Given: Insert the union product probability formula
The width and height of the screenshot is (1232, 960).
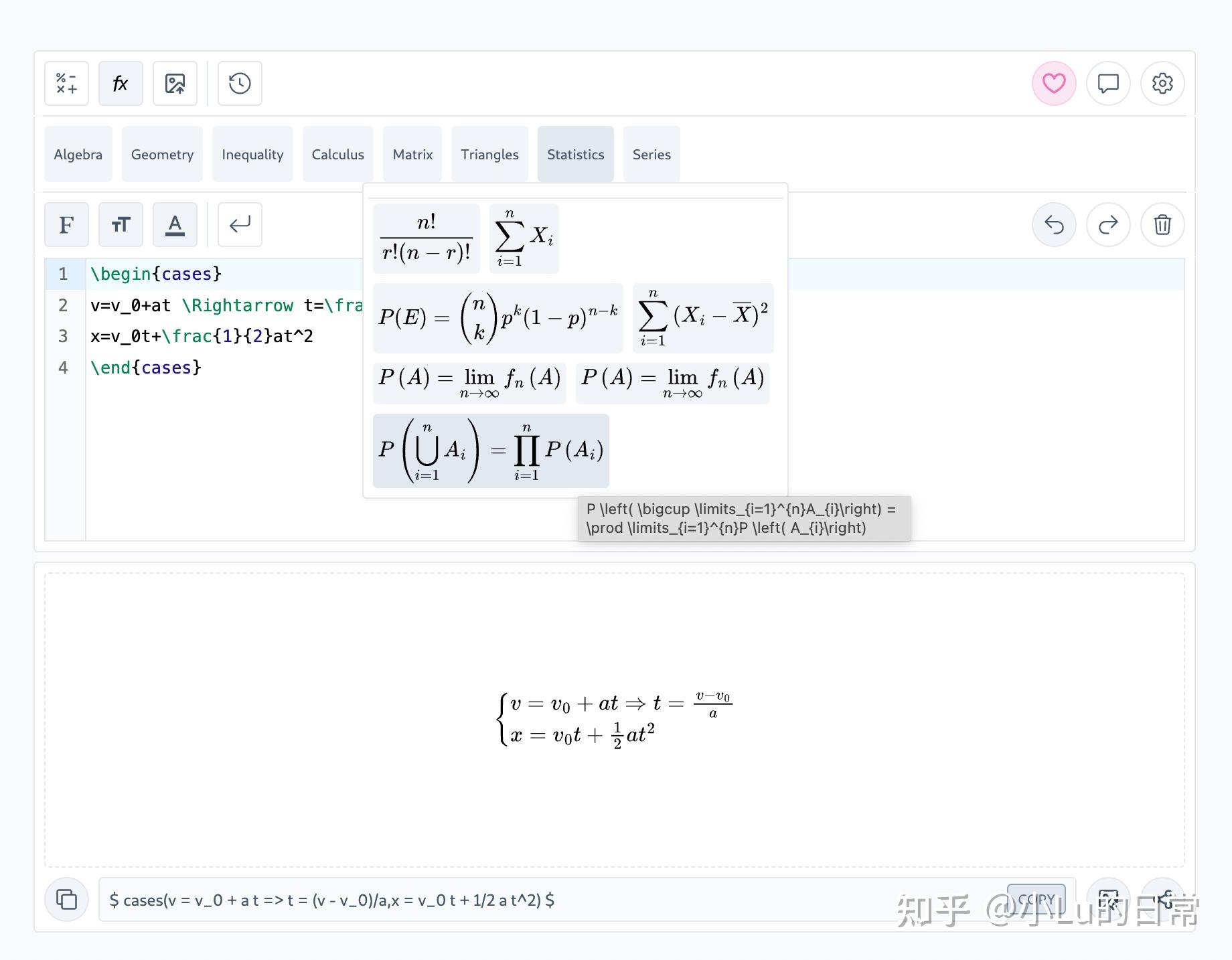Looking at the screenshot, I should coord(491,451).
